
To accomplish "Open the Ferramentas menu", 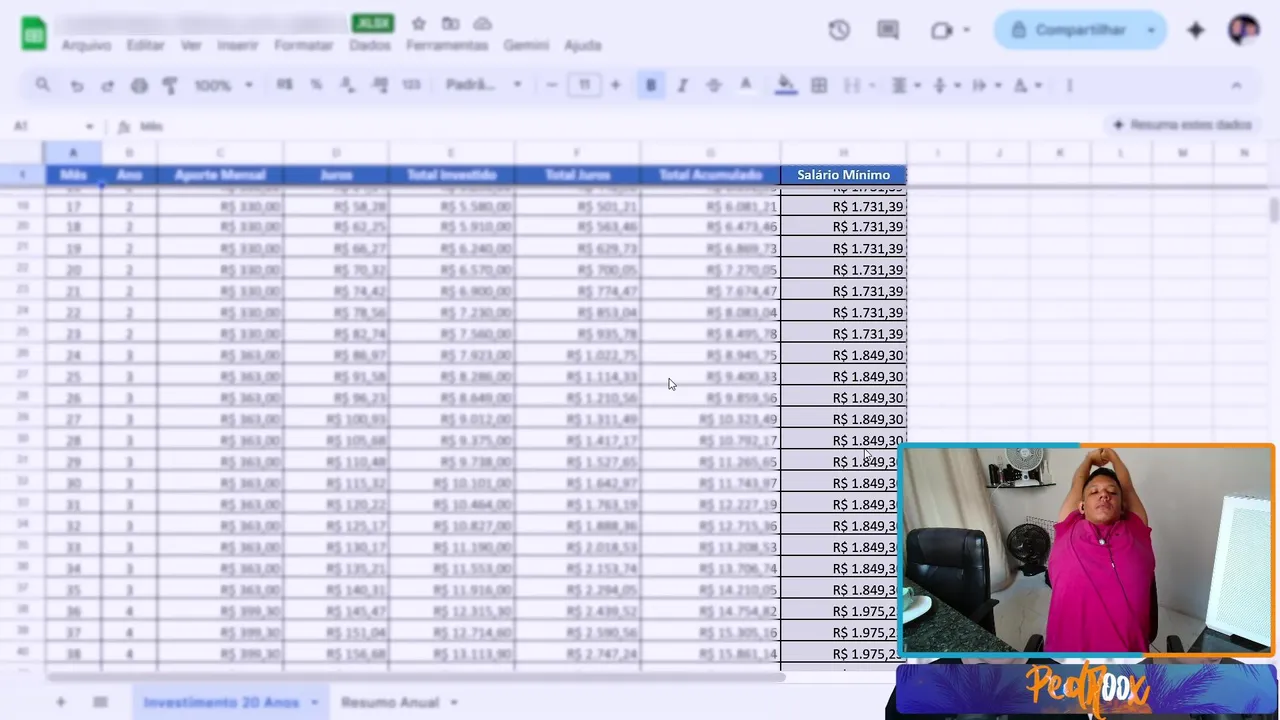I will (x=447, y=46).
